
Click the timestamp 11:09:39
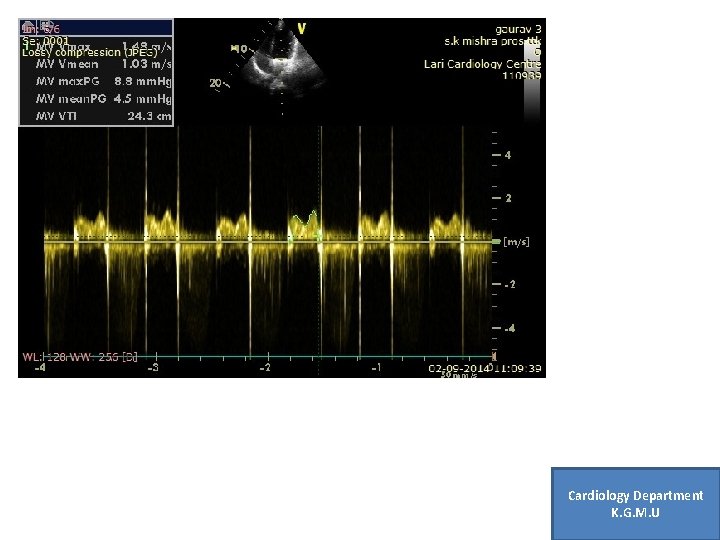[517, 368]
